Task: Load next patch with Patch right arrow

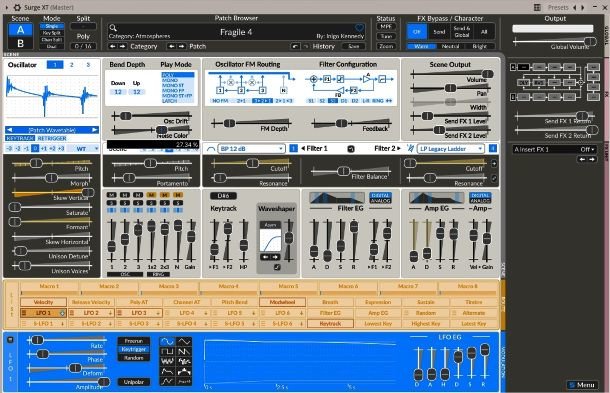Action: pyautogui.click(x=181, y=46)
